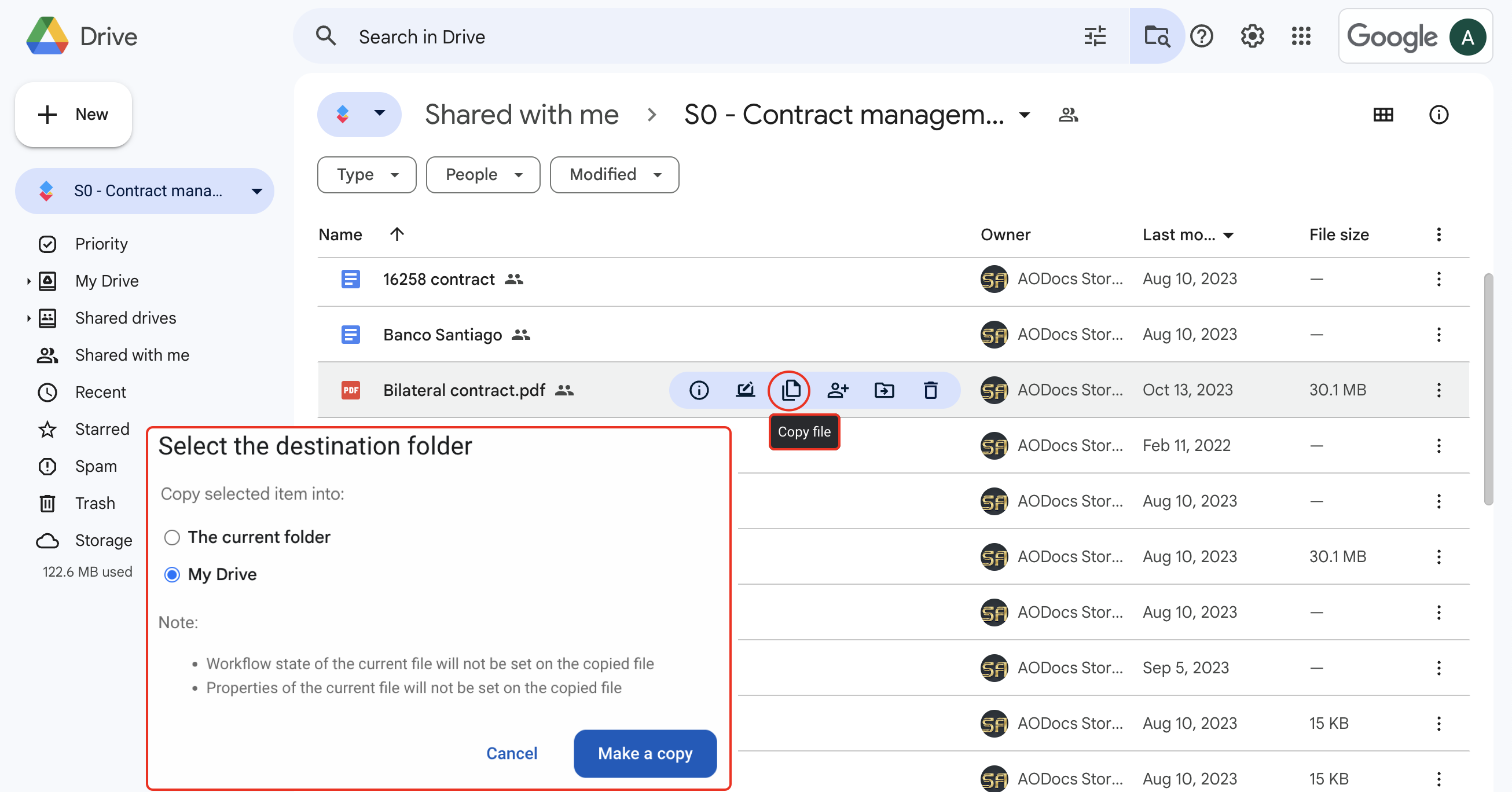Image resolution: width=1512 pixels, height=792 pixels.
Task: Open the People filter dropdown
Action: (x=482, y=174)
